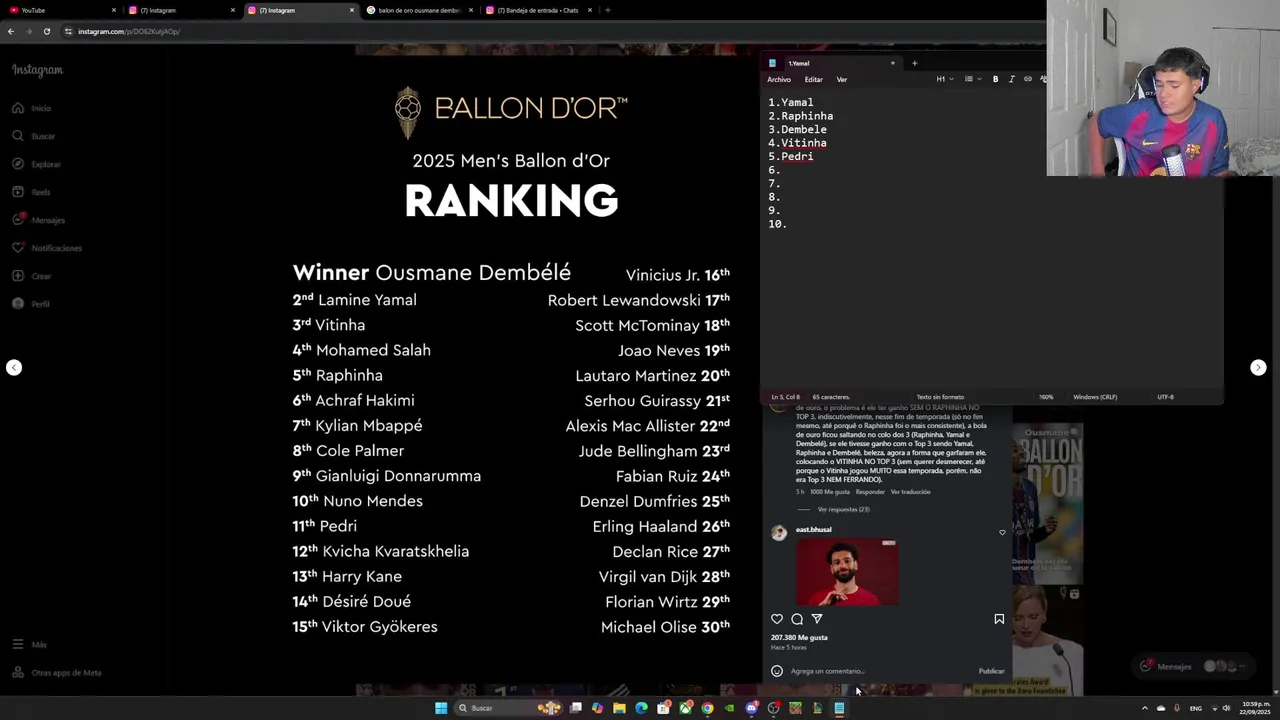Click Ver traducción under the comment
Screen dimensions: 1280x720
point(910,492)
